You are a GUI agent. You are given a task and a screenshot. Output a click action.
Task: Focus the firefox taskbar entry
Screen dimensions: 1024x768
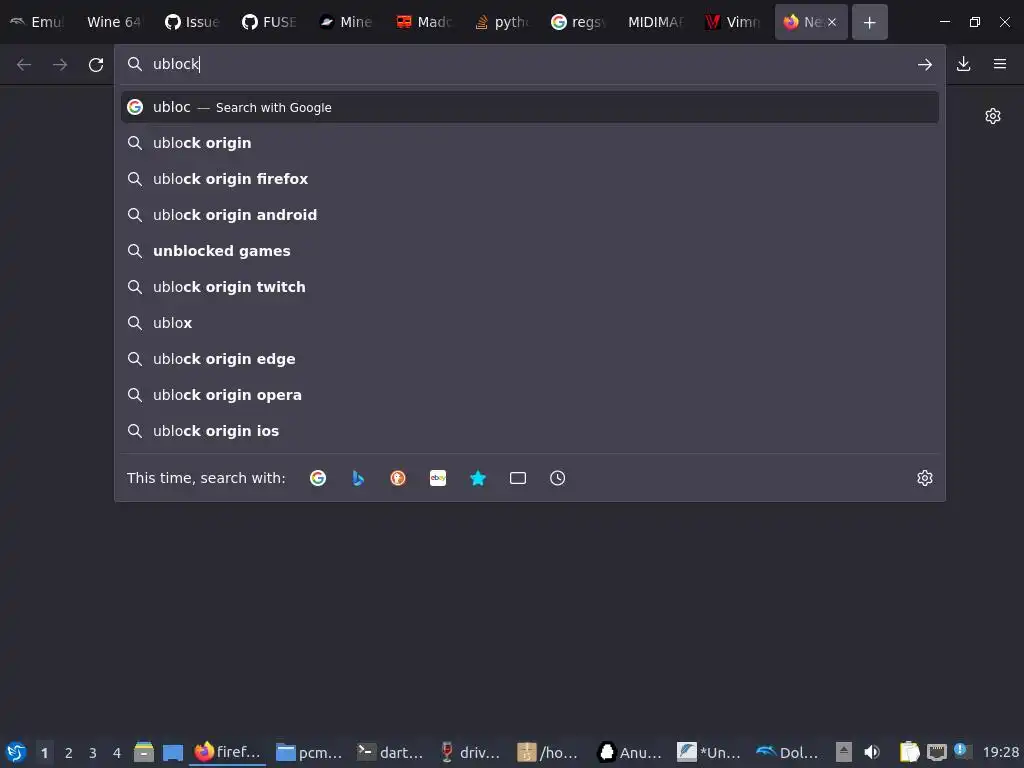[227, 752]
